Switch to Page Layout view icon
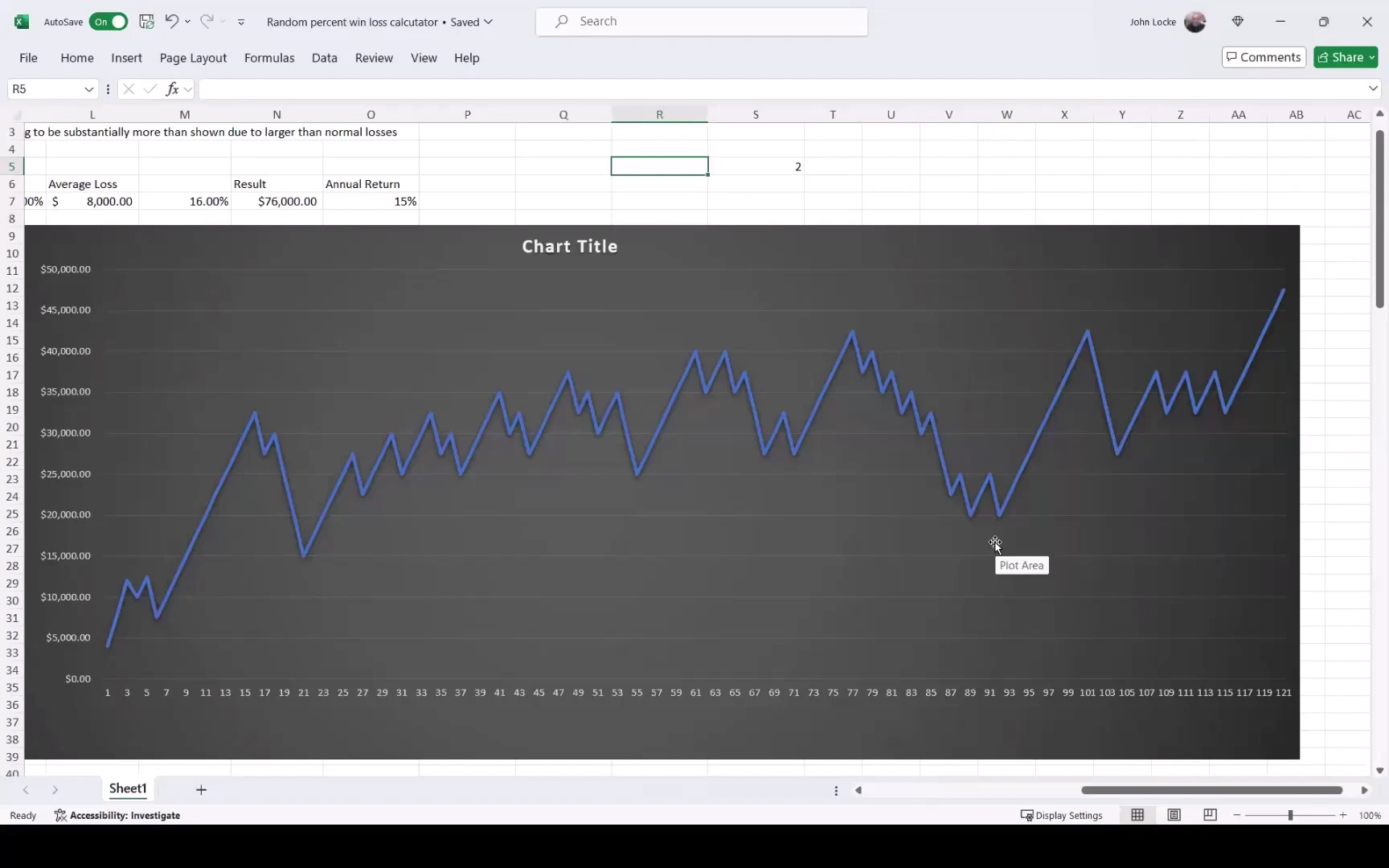Viewport: 1389px width, 868px height. tap(1174, 815)
